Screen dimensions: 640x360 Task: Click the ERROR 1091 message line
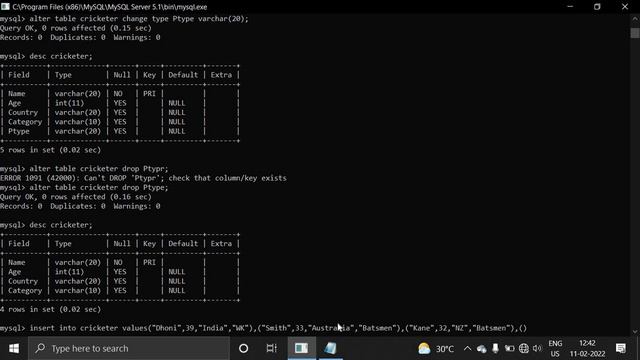pos(143,178)
